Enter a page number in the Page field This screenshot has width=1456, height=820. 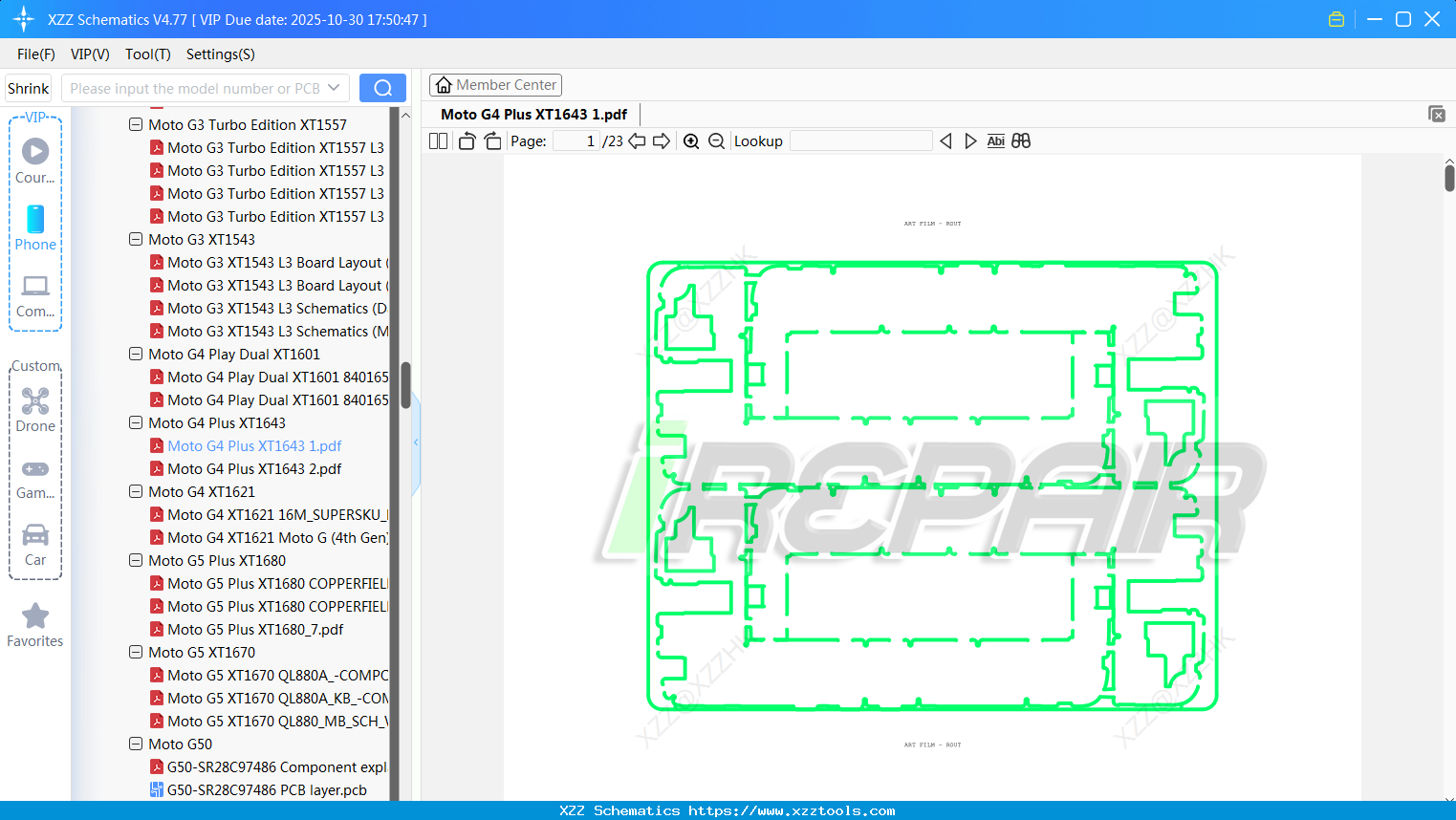tap(574, 140)
